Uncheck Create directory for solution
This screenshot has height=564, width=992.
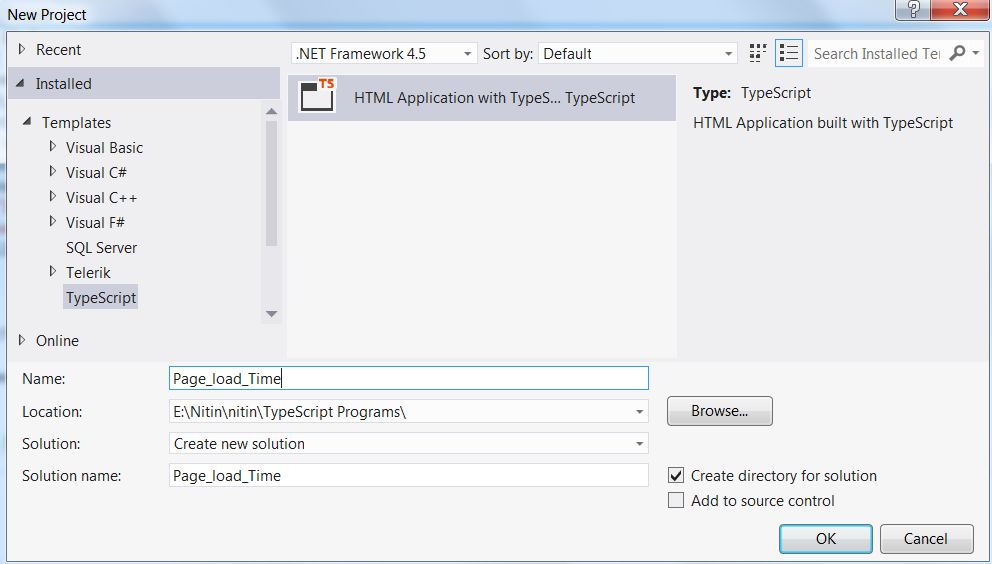676,475
